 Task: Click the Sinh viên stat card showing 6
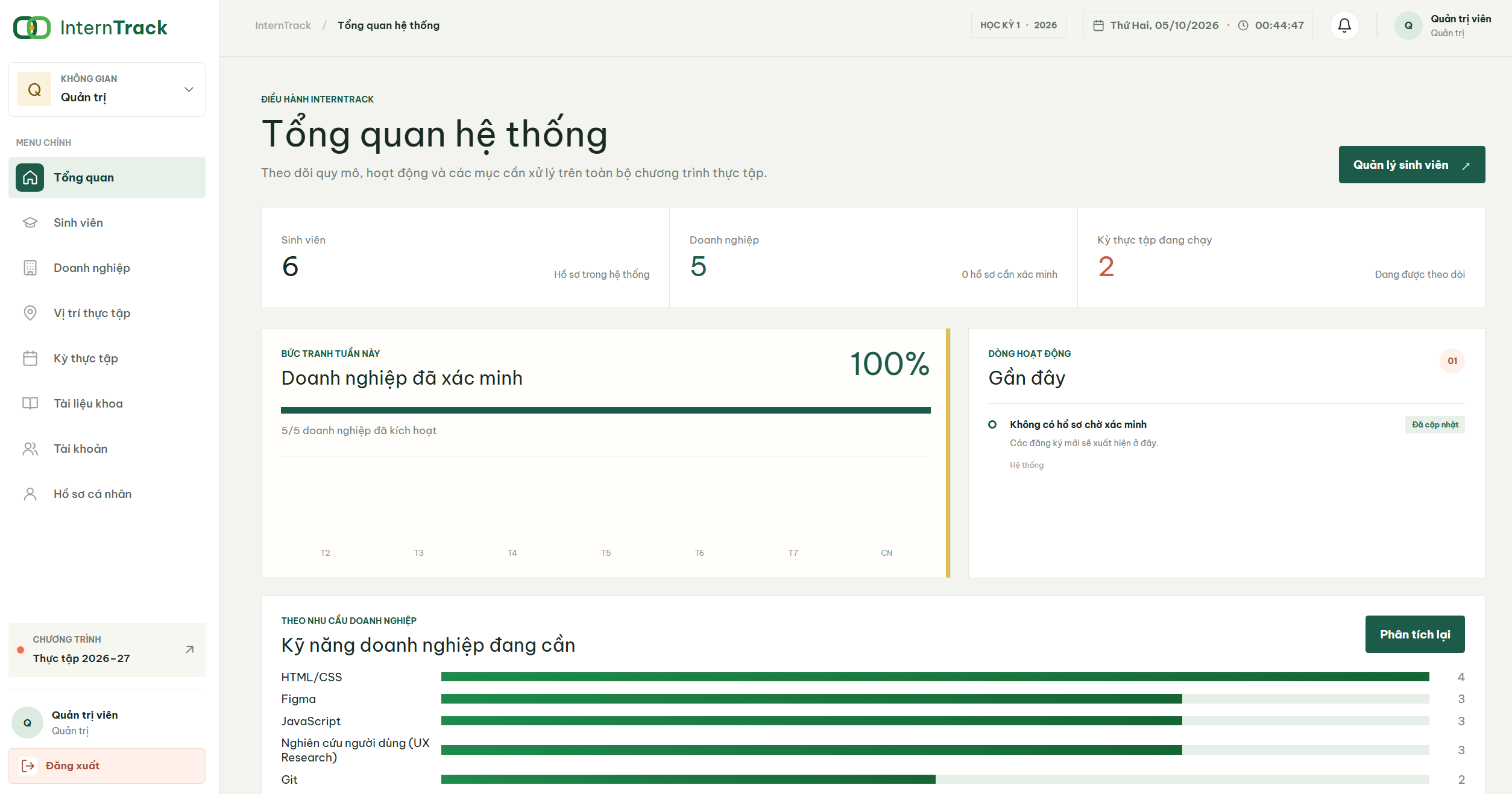(x=465, y=257)
